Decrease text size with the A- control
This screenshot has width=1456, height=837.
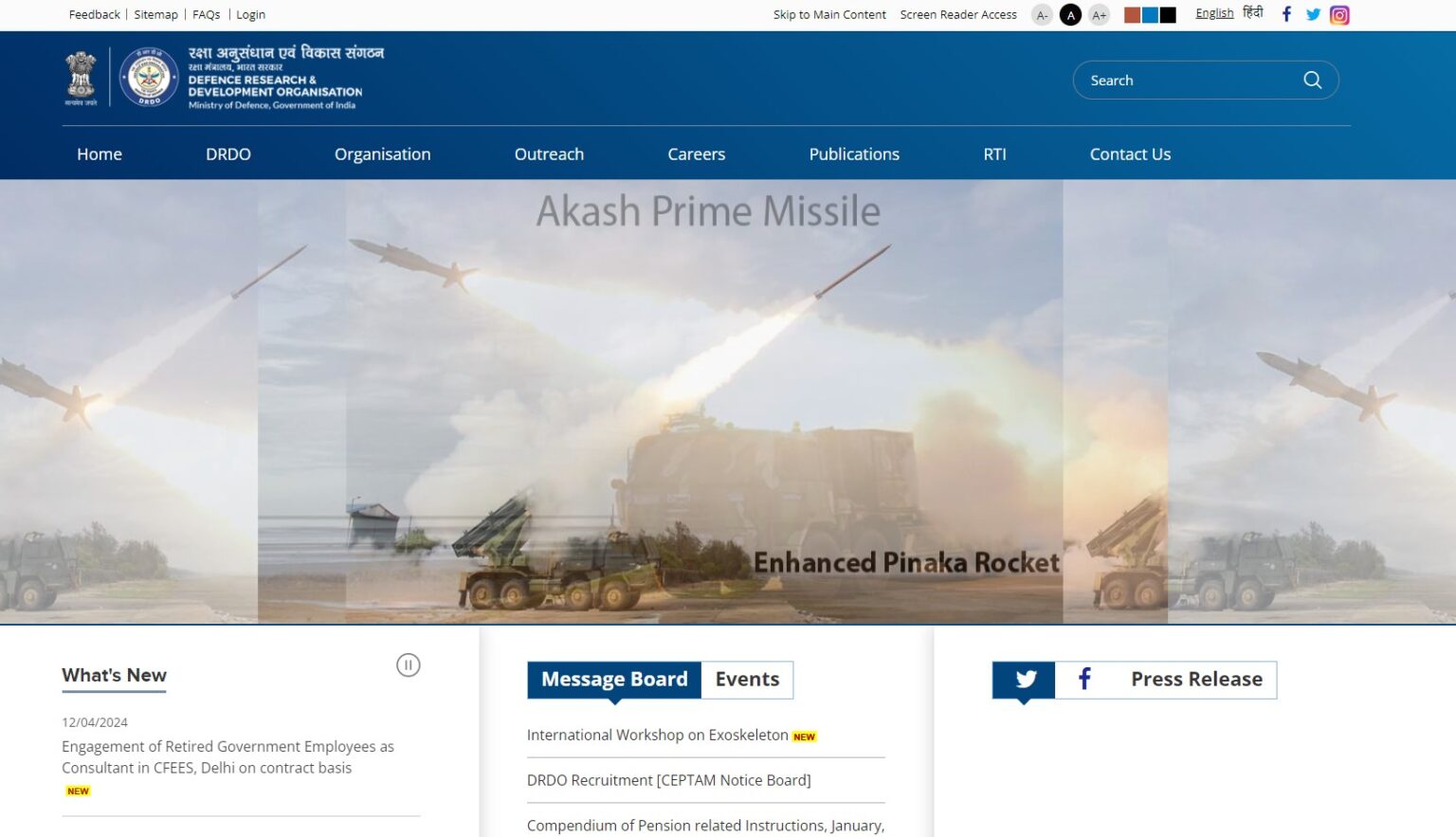coord(1042,15)
